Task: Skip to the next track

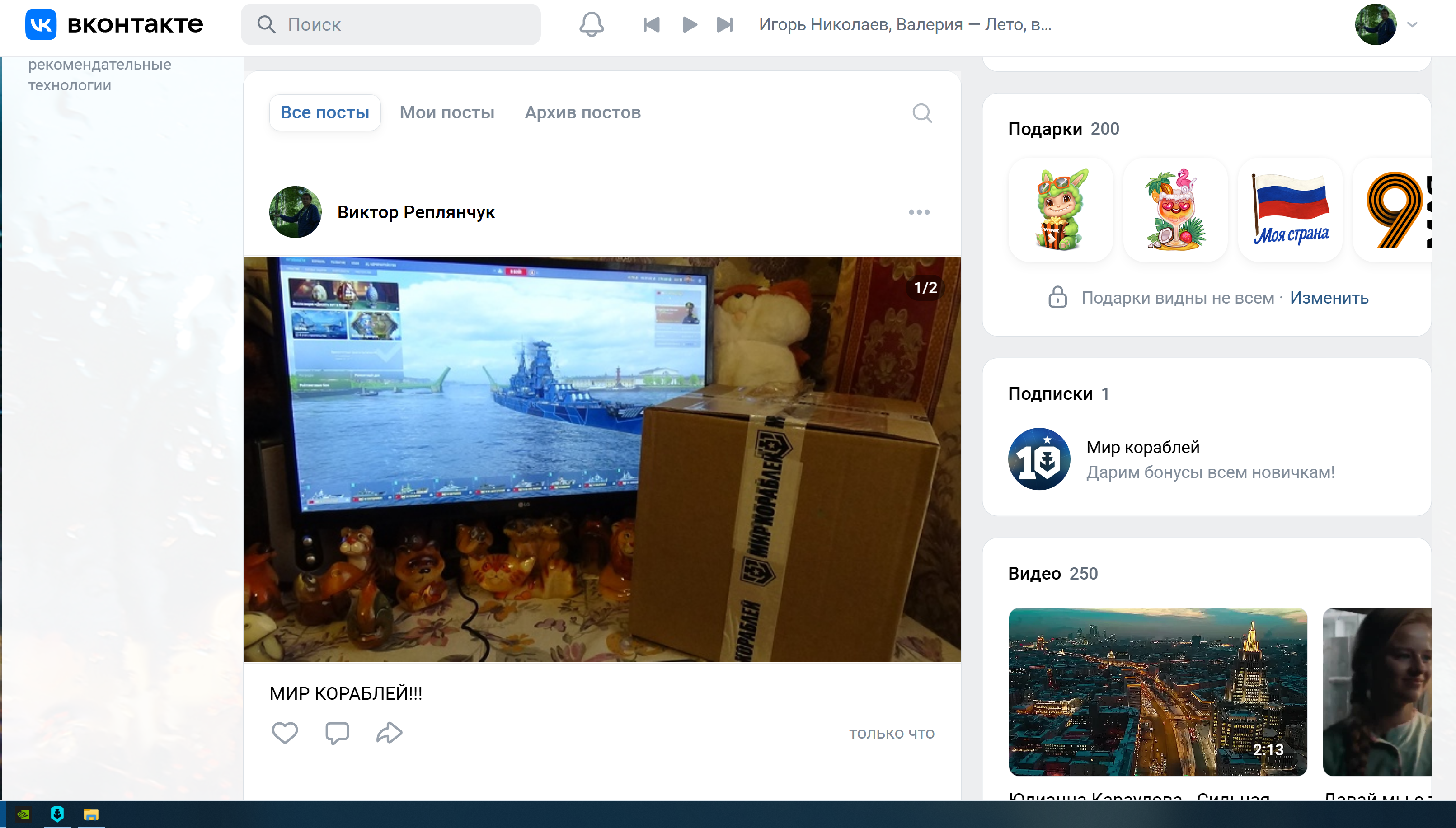Action: click(x=724, y=24)
